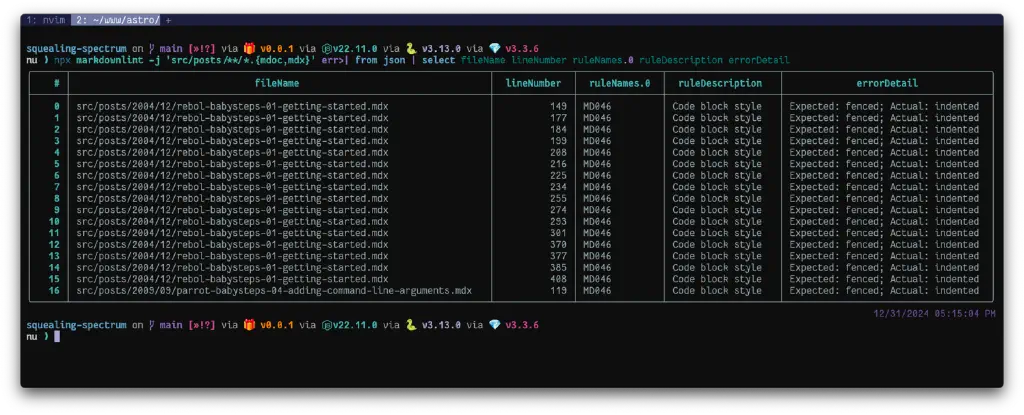Click "Code block style" in row 5
This screenshot has width=1024, height=415.
(717, 164)
